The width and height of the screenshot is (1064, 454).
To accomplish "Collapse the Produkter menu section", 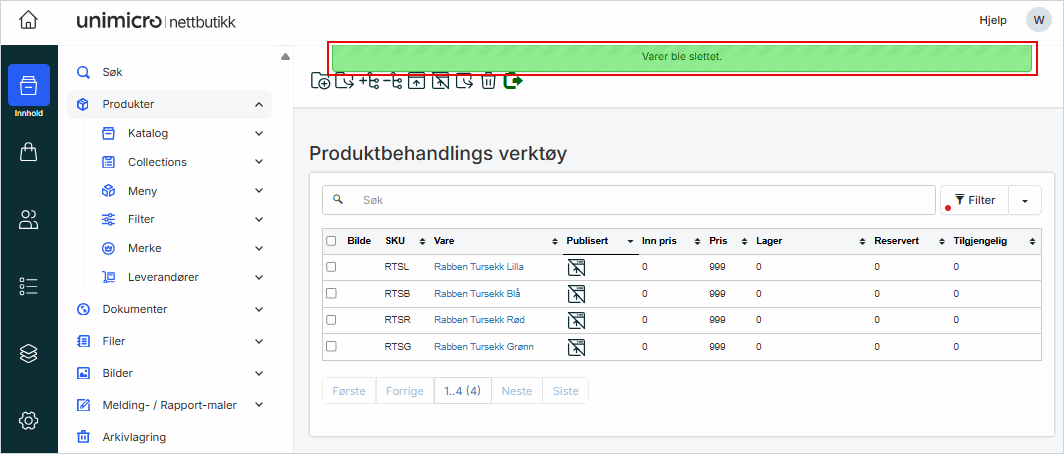I will pyautogui.click(x=259, y=104).
